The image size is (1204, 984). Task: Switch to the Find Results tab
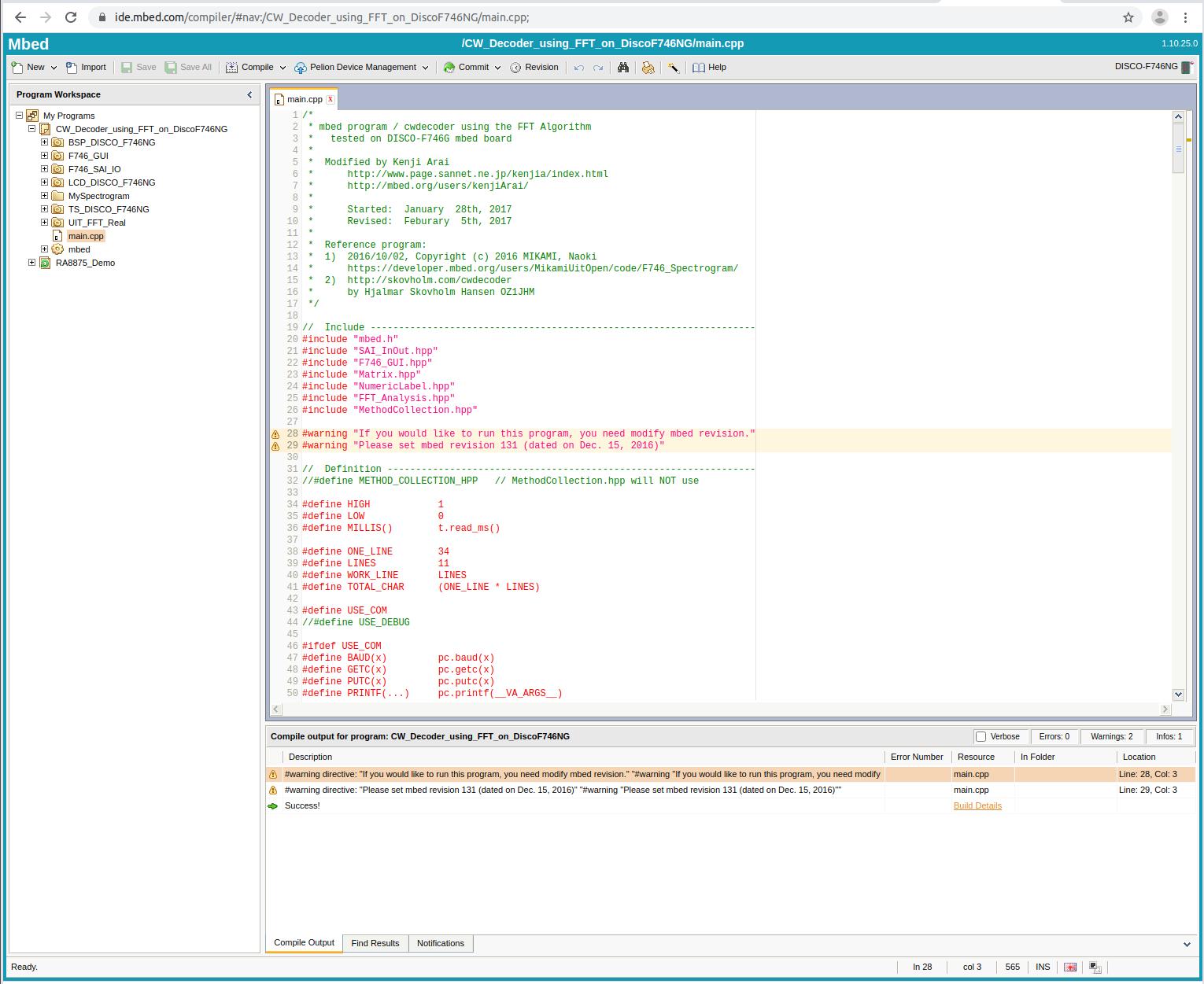pos(375,943)
